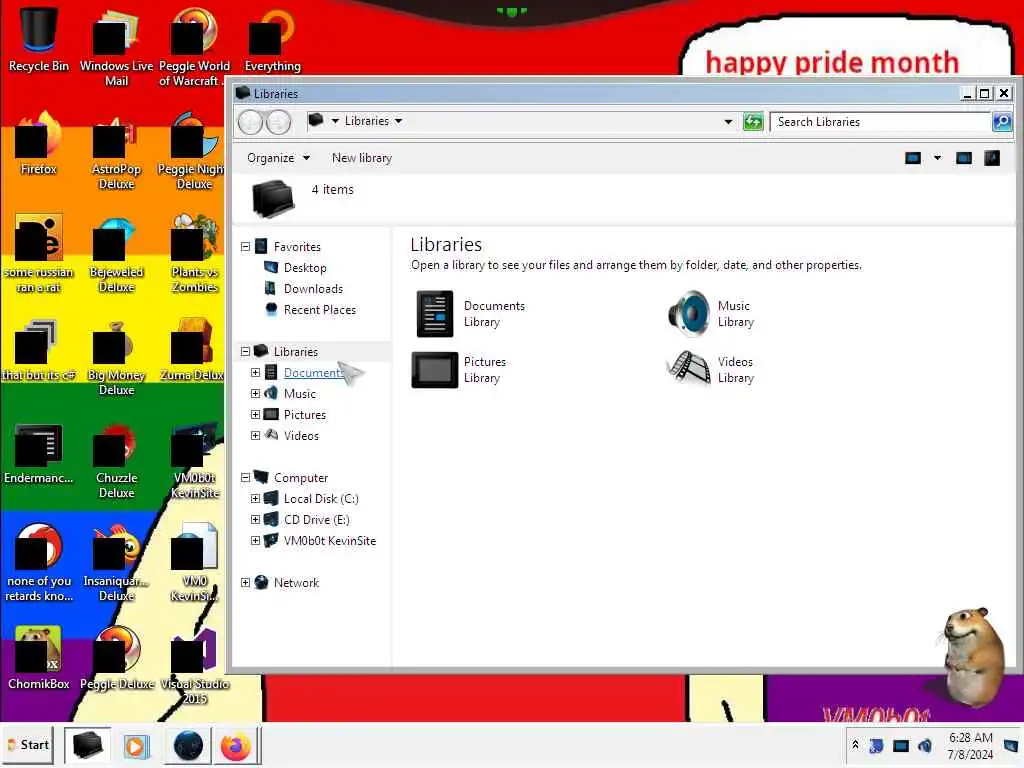The height and width of the screenshot is (768, 1024).
Task: Click the round blue taskbar icon
Action: click(x=189, y=745)
